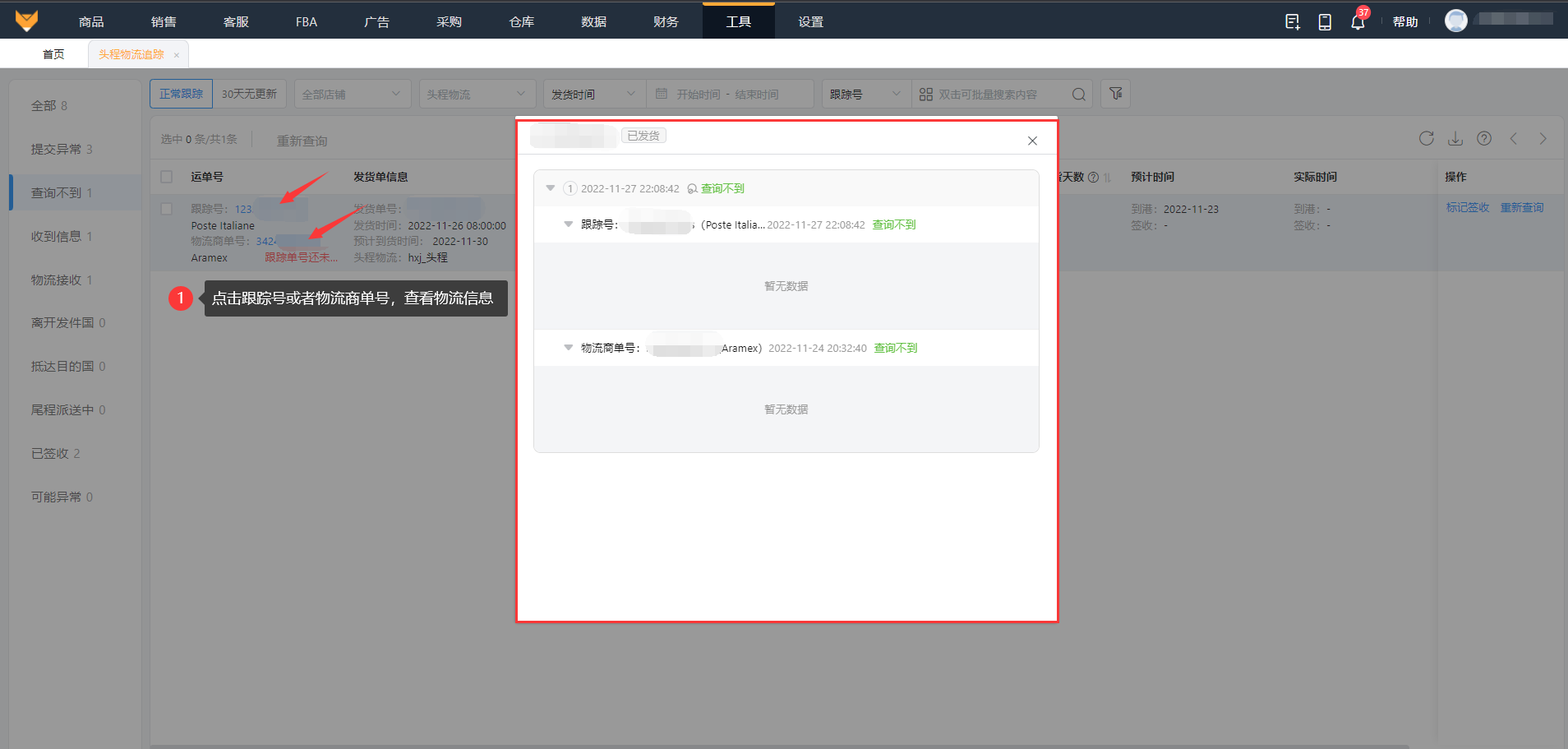Sort by the 天数 column

(x=1107, y=178)
